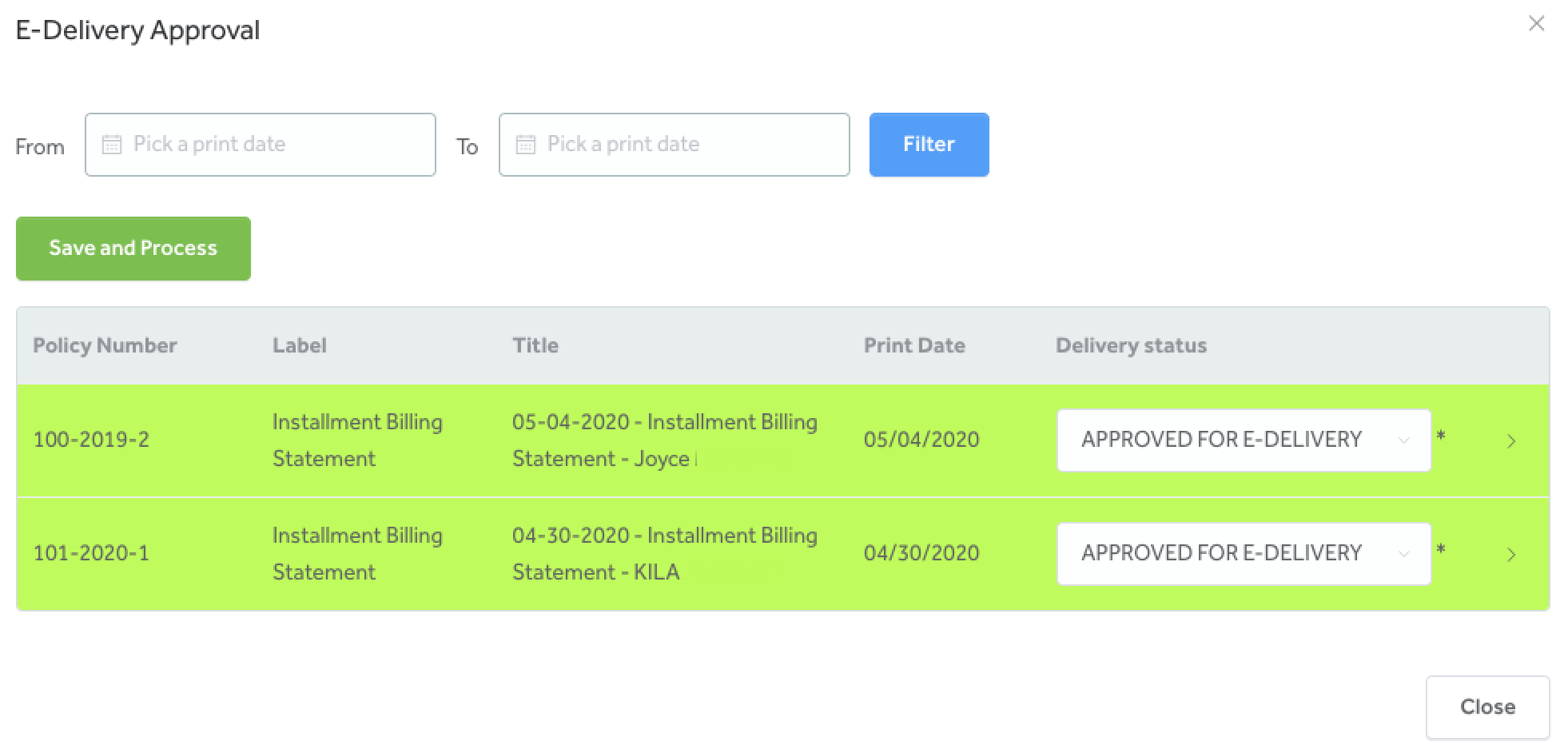Open the delivery status dropdown for 04/30/2020 statement
Viewport: 1568px width, 745px height.
(x=1243, y=554)
